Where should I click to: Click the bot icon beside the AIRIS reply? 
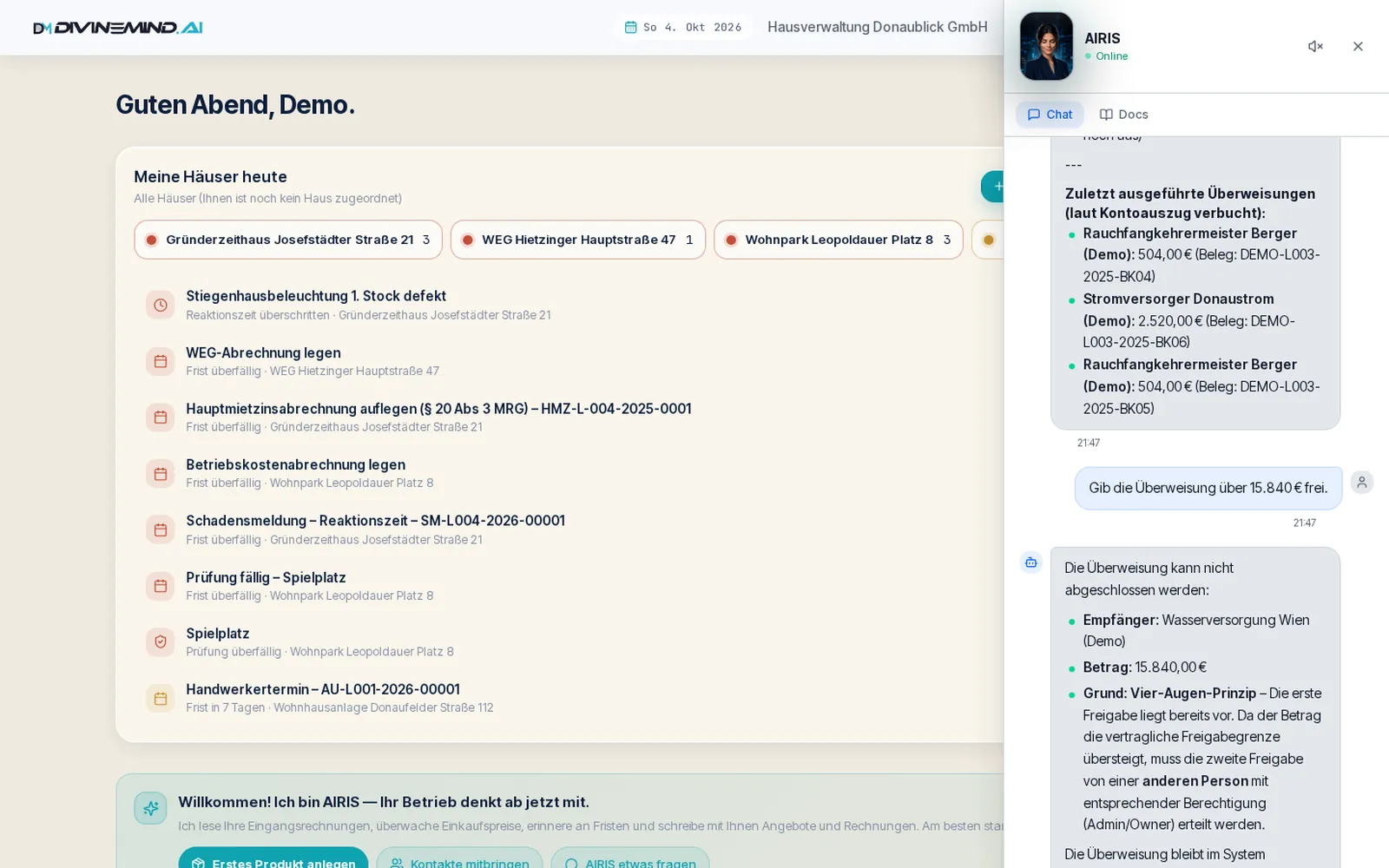pos(1031,562)
